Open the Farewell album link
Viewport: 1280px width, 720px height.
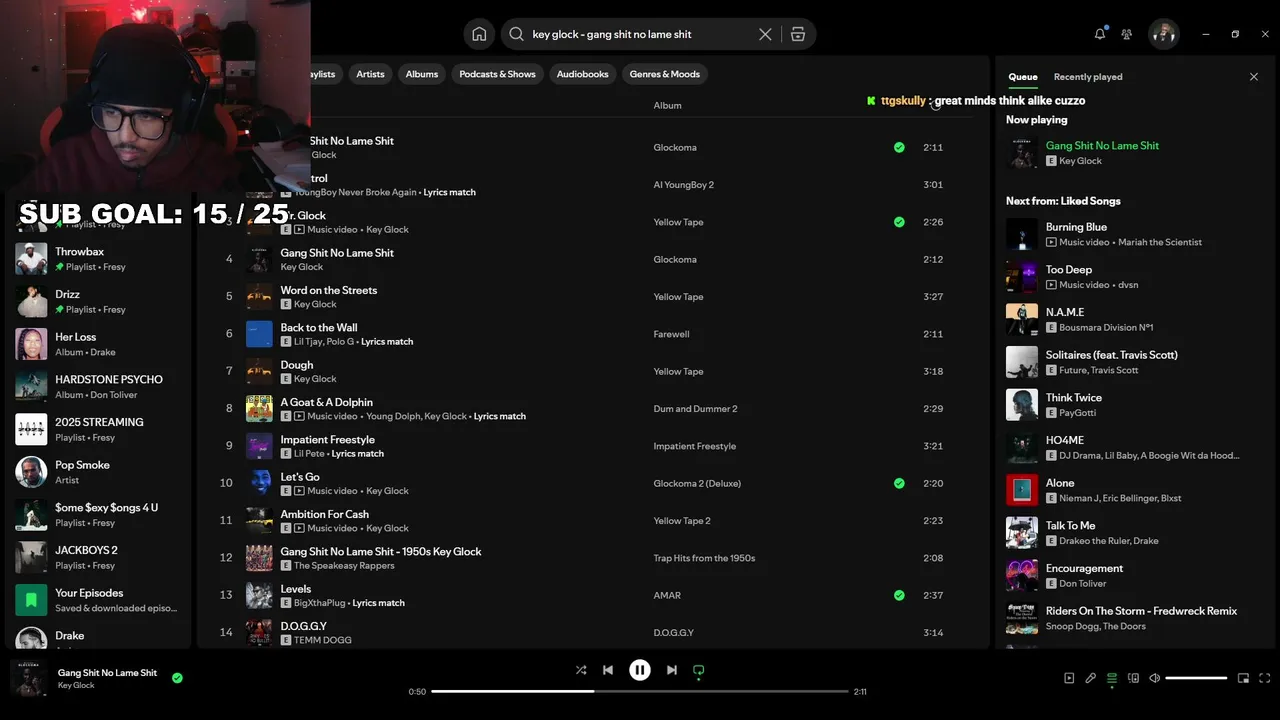[x=671, y=334]
